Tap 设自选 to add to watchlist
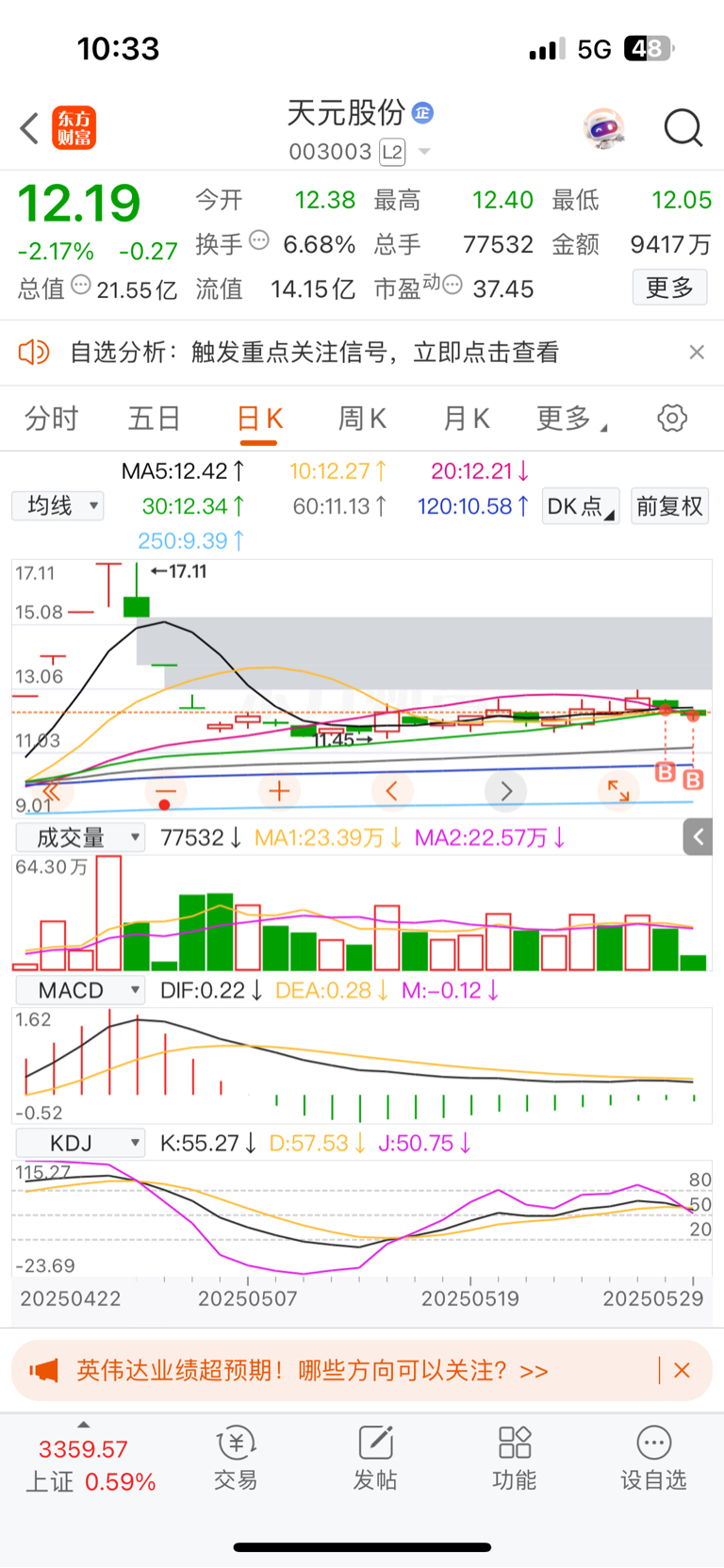 653,1458
